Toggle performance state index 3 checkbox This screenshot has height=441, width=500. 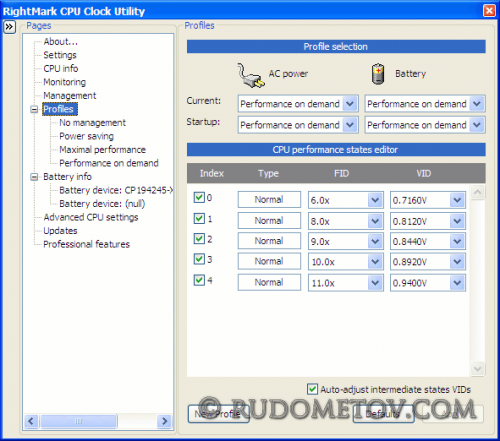tap(199, 259)
